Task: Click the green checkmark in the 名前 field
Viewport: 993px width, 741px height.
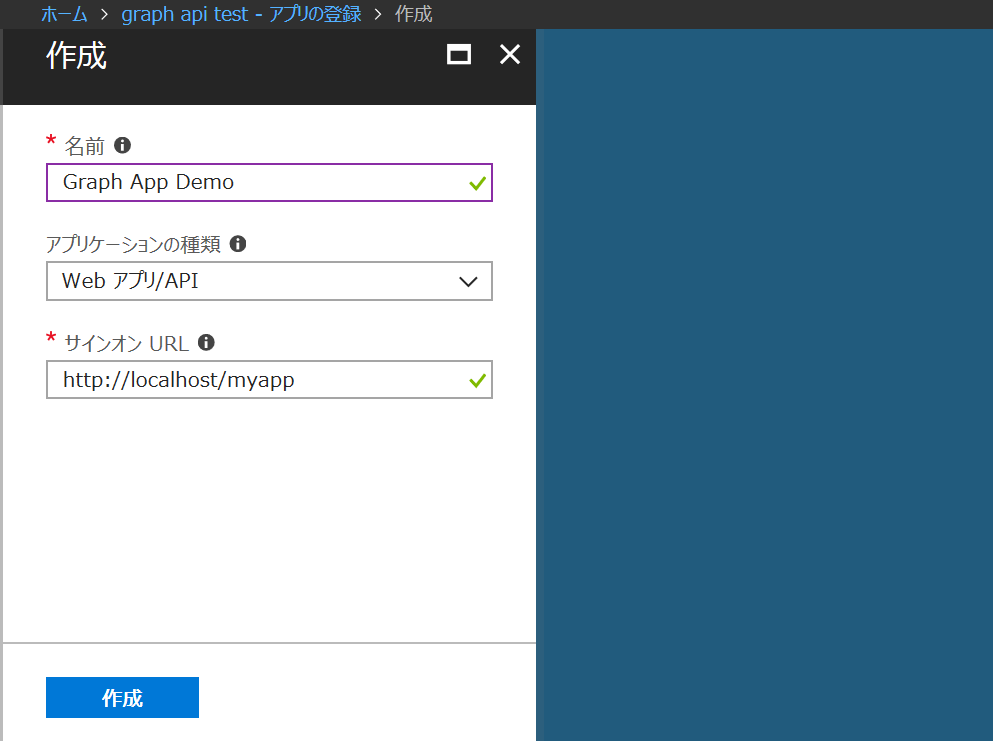Action: (x=478, y=184)
